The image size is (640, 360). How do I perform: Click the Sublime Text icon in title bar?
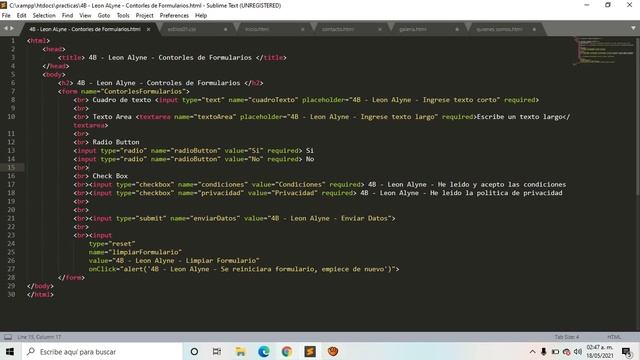pos(4,5)
